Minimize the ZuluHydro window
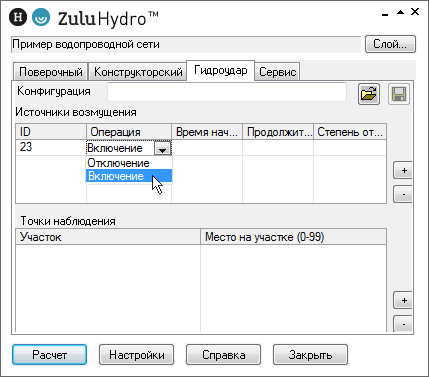This screenshot has height=377, width=429. click(385, 14)
